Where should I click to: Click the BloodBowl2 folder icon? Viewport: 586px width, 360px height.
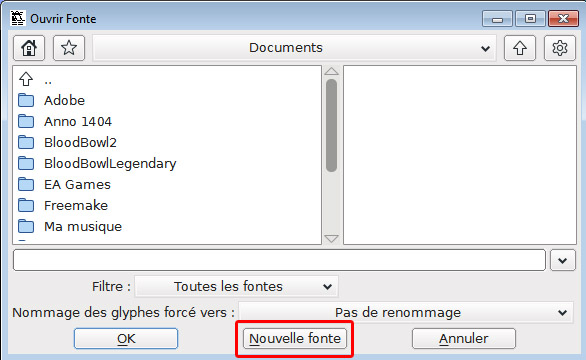point(26,142)
